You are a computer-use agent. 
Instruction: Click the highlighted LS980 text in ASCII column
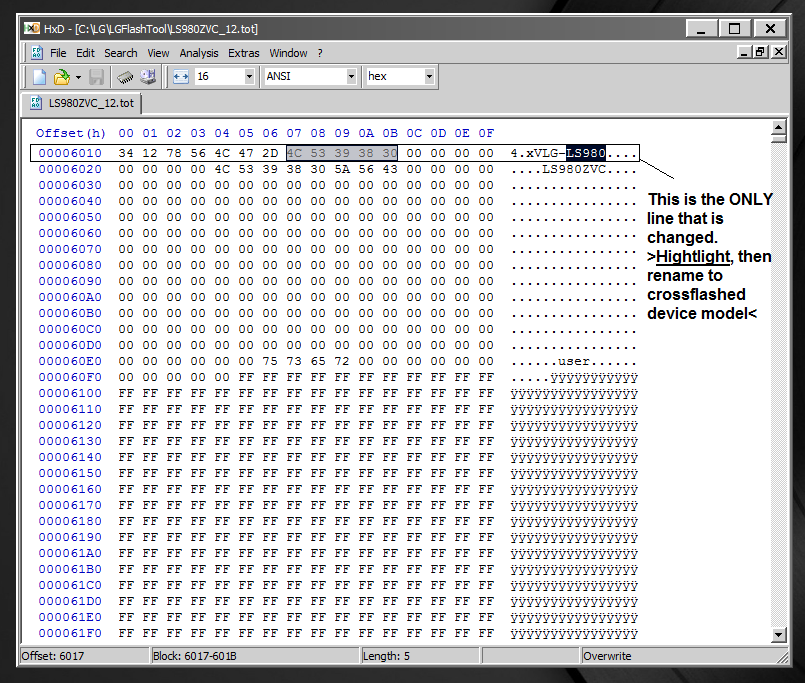pyautogui.click(x=586, y=153)
